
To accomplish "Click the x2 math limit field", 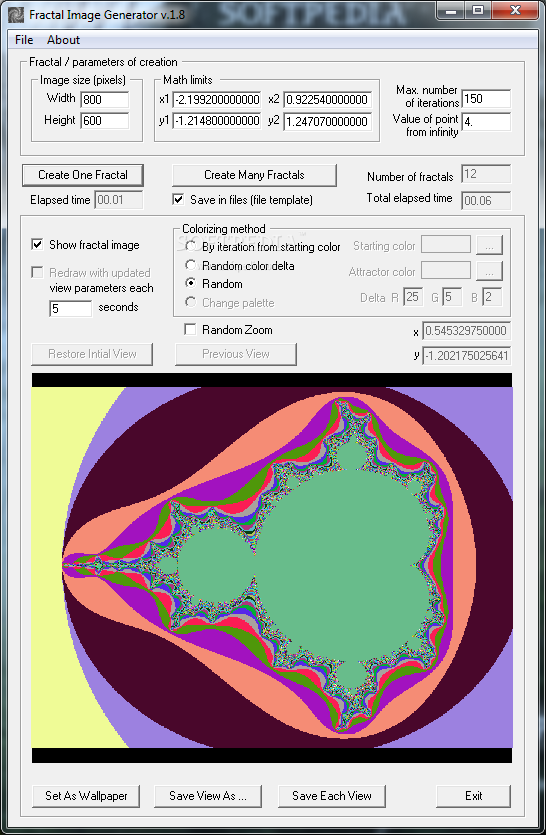I will 327,100.
